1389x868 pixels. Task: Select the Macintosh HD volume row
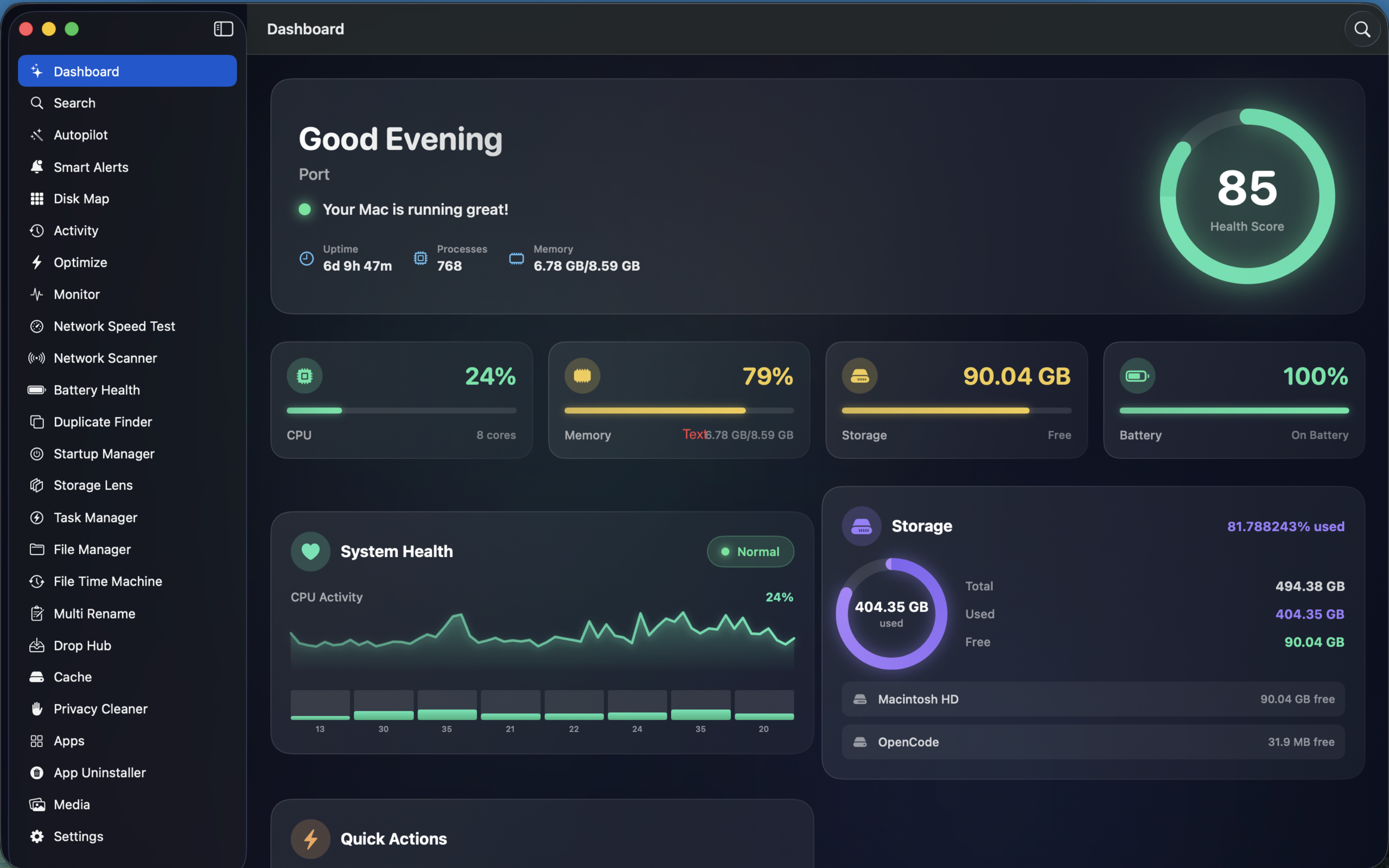click(1093, 699)
